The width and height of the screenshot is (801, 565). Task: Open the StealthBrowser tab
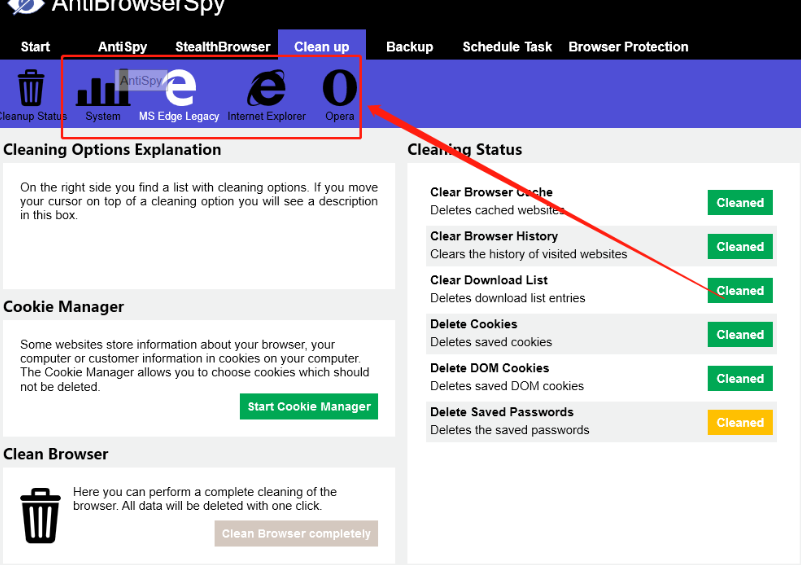223,47
